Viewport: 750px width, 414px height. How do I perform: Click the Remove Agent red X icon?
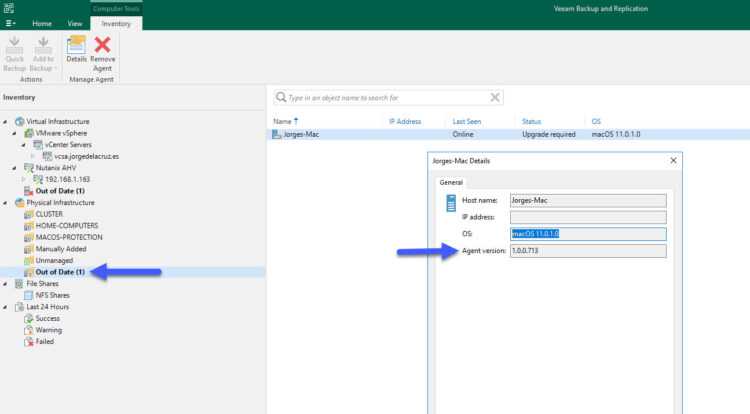click(102, 45)
